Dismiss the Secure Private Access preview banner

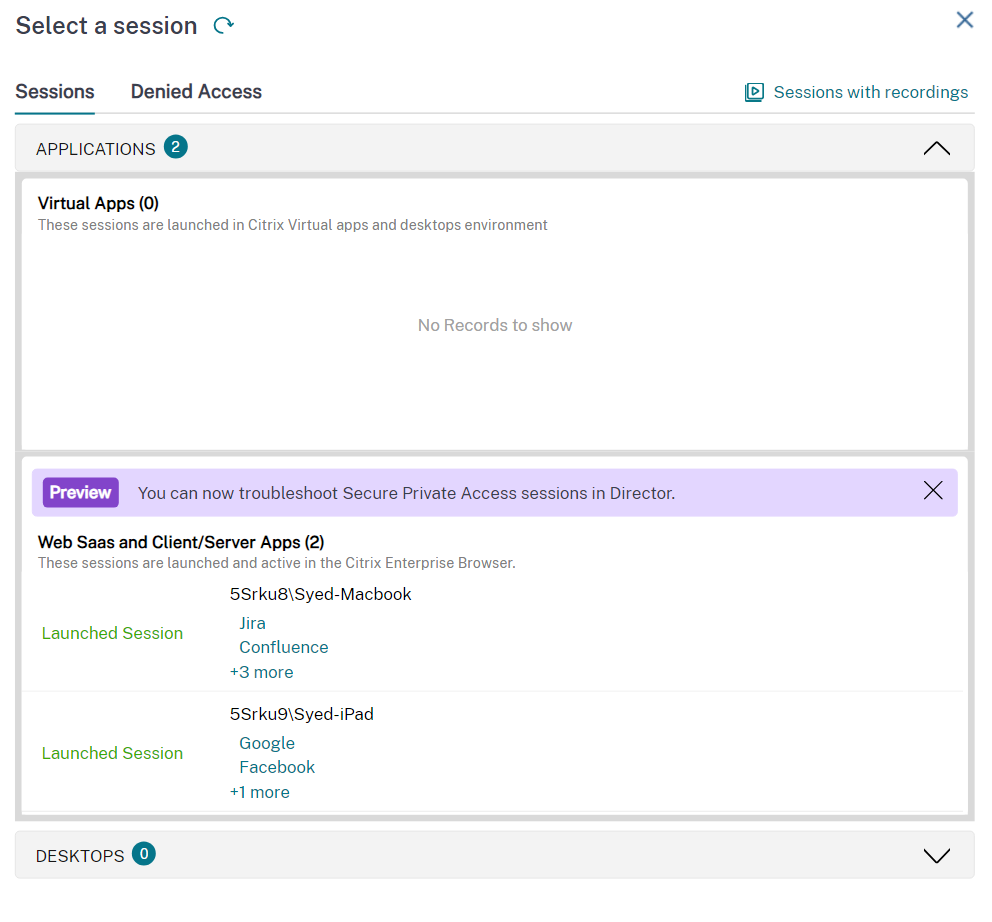pos(933,490)
